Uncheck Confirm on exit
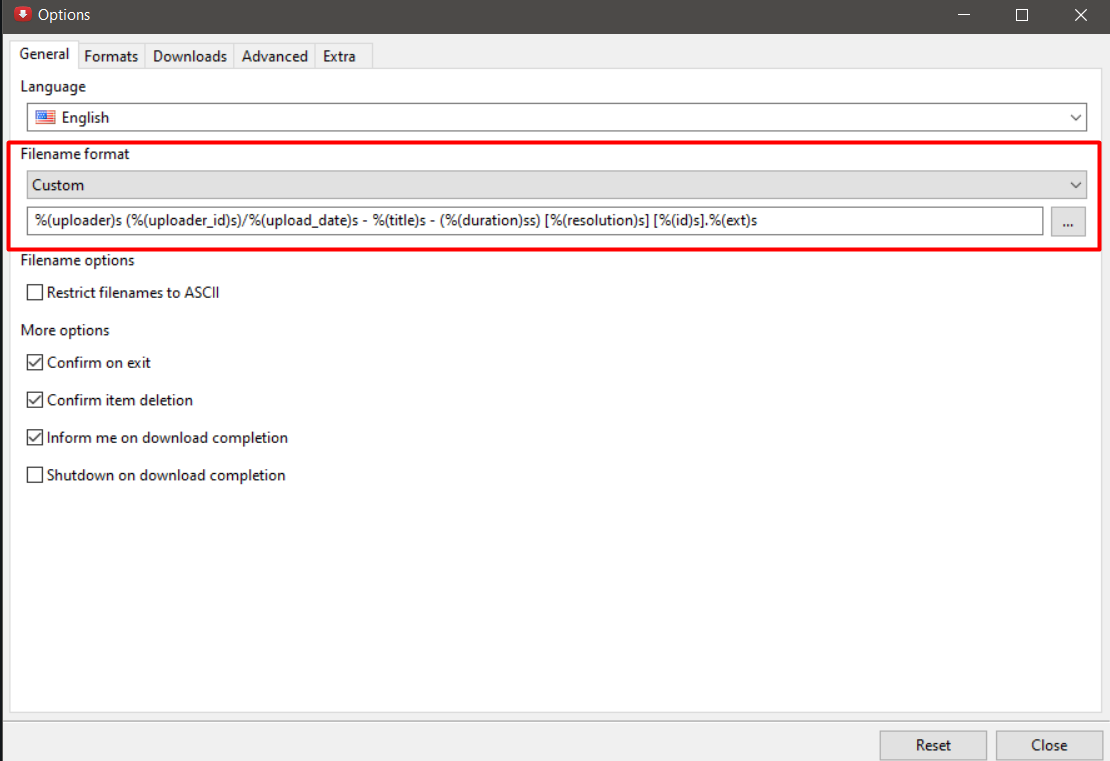 (35, 362)
